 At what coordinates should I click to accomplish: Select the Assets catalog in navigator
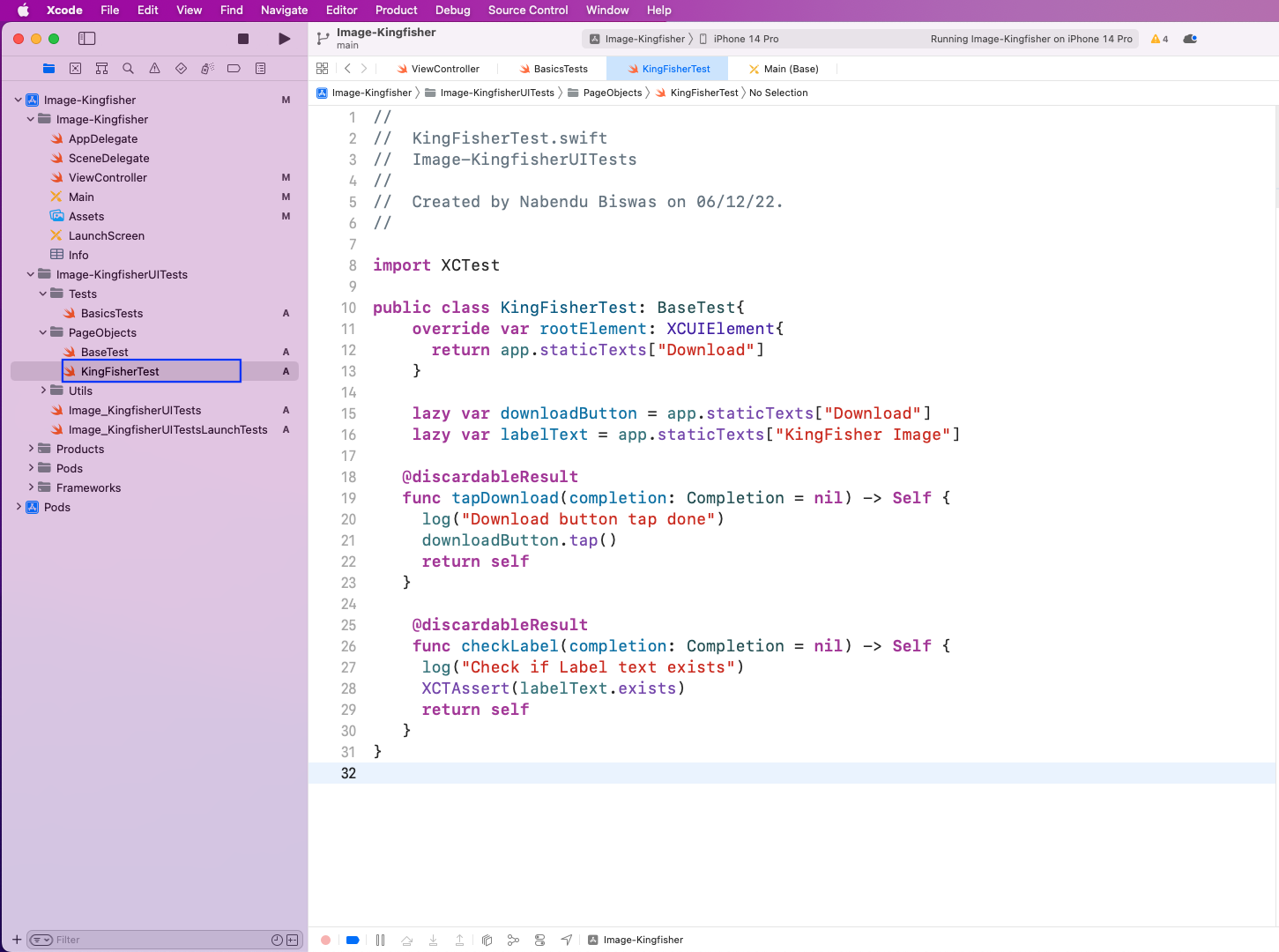pos(86,216)
